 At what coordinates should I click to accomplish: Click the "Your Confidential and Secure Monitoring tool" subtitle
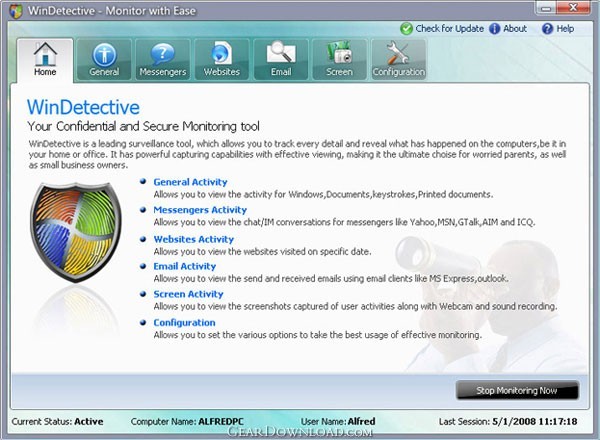[x=143, y=126]
